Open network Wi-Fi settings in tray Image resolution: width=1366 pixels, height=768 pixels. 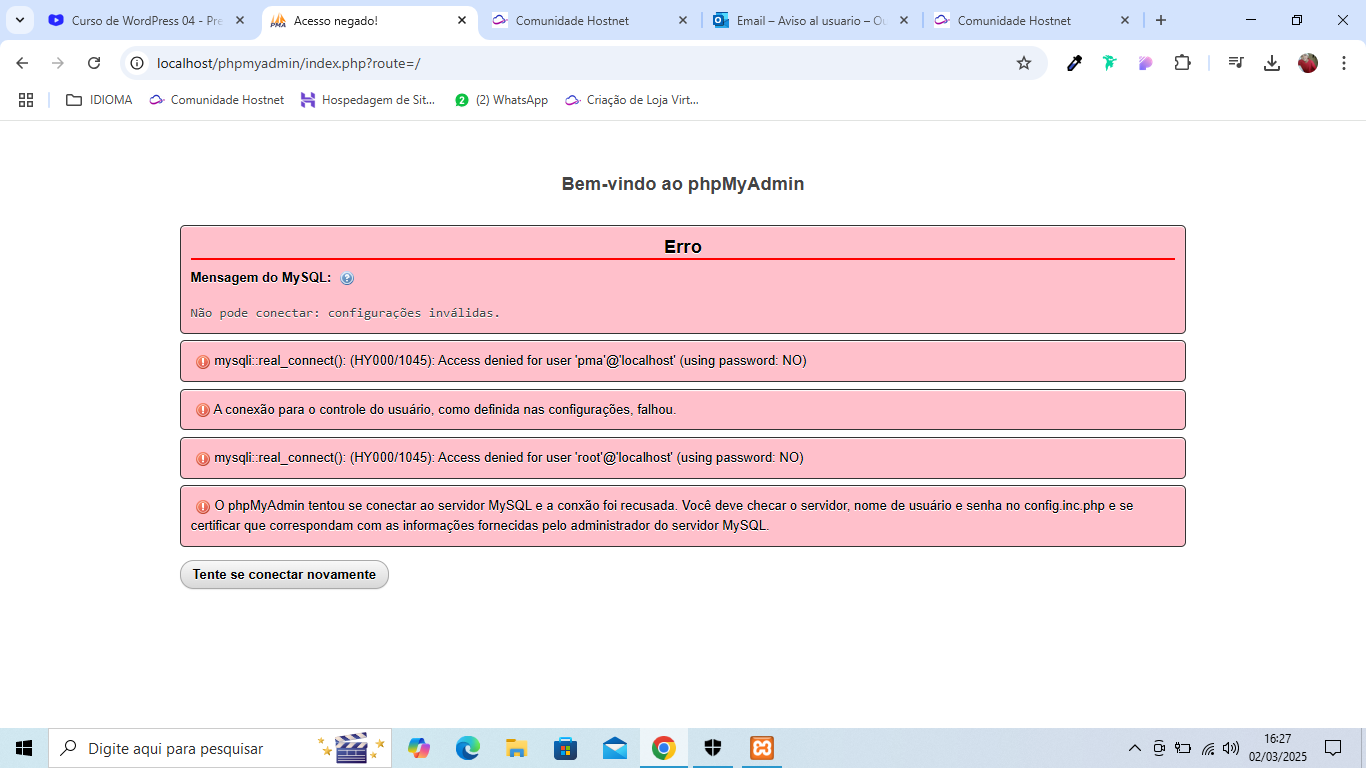1207,748
